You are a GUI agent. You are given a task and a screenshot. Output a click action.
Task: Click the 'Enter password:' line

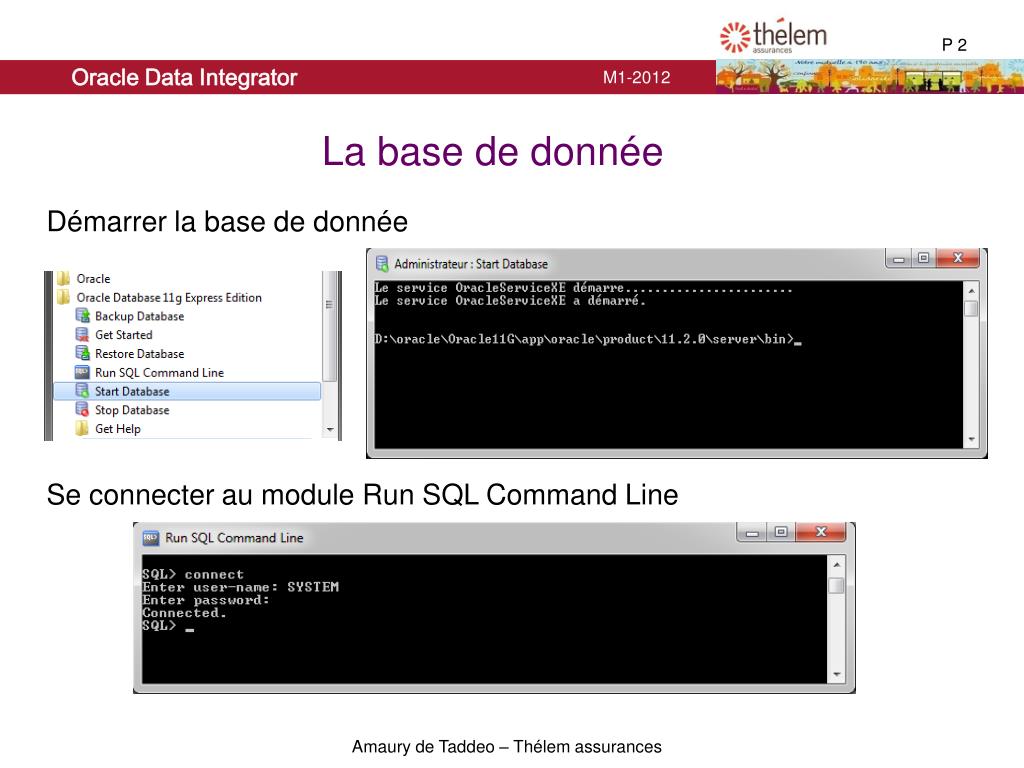[205, 600]
